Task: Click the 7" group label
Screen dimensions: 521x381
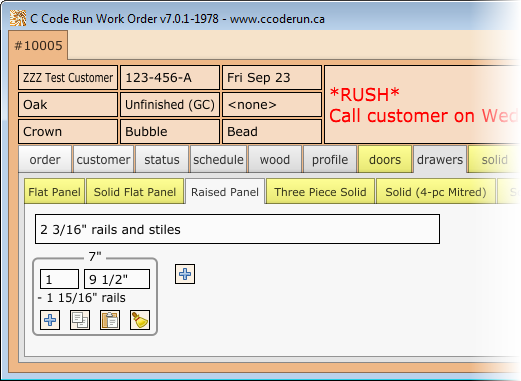Action: (95, 257)
